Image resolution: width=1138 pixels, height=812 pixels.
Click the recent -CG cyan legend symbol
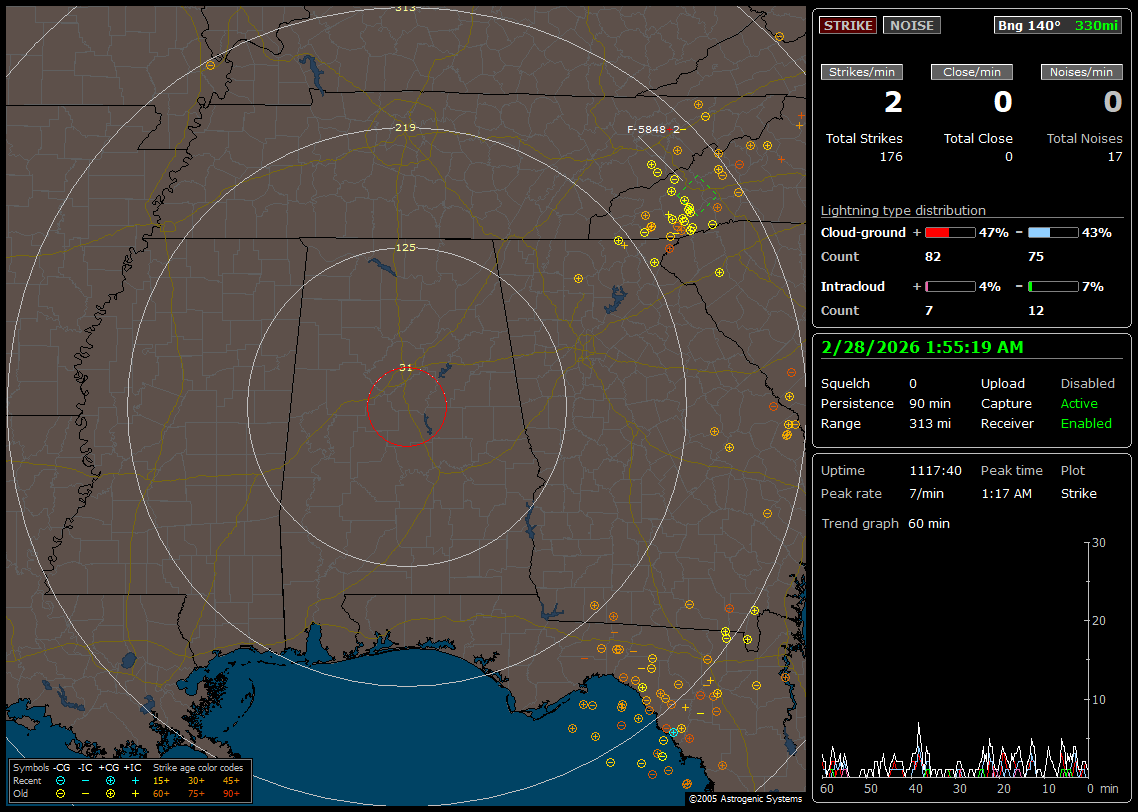click(61, 780)
